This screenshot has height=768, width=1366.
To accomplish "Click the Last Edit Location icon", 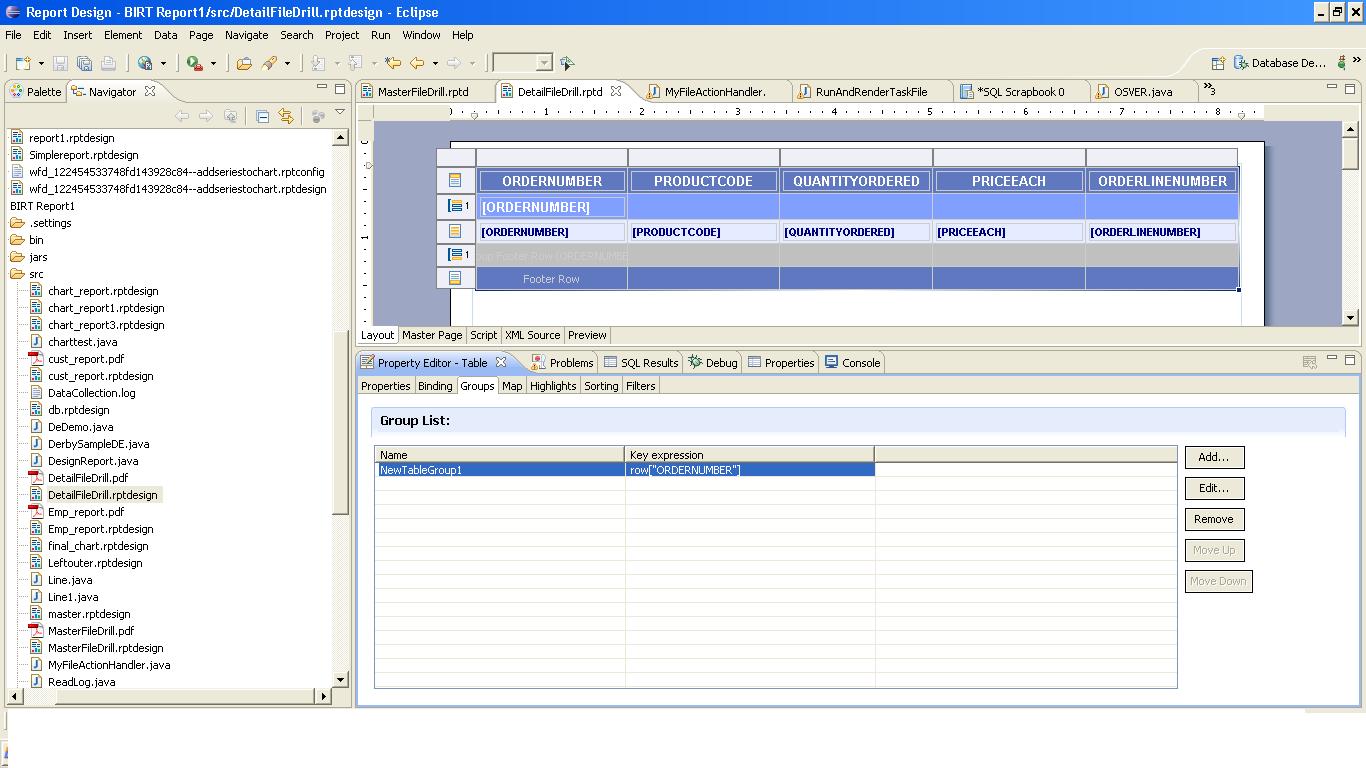I will [393, 63].
